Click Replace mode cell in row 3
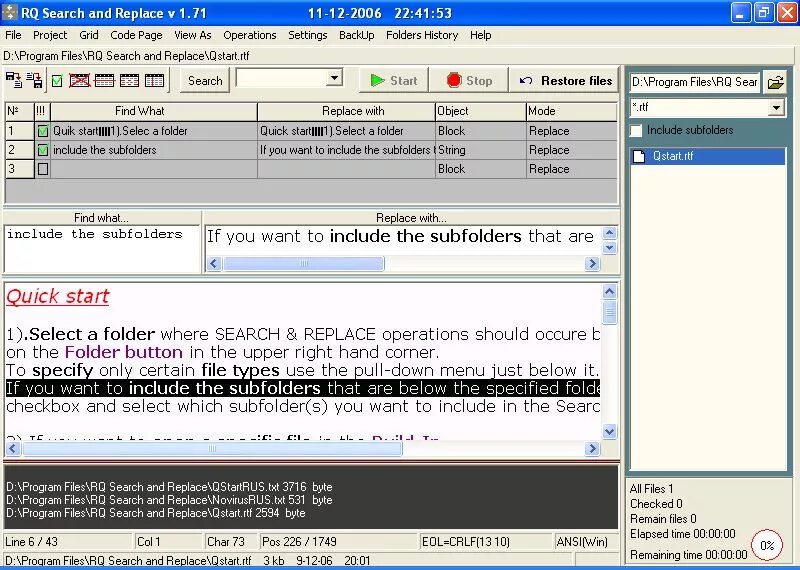800x570 pixels. (x=571, y=169)
